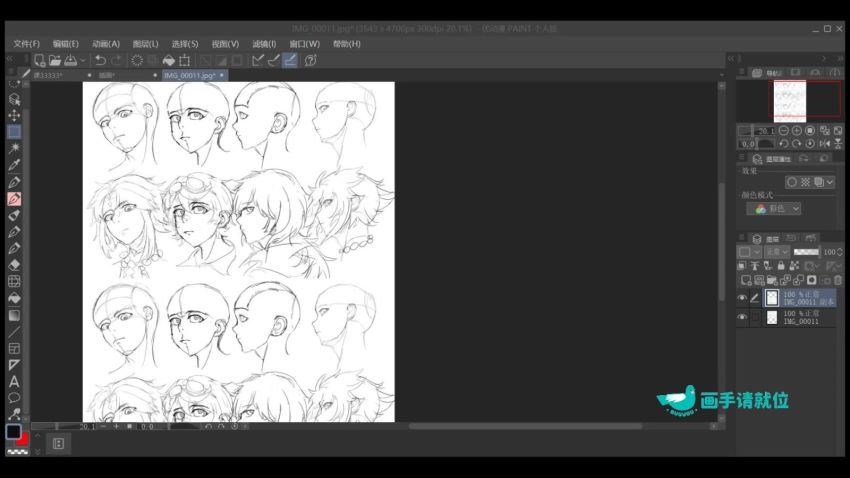The width and height of the screenshot is (850, 478).
Task: Create a new canvas from command bar
Action: [40, 60]
